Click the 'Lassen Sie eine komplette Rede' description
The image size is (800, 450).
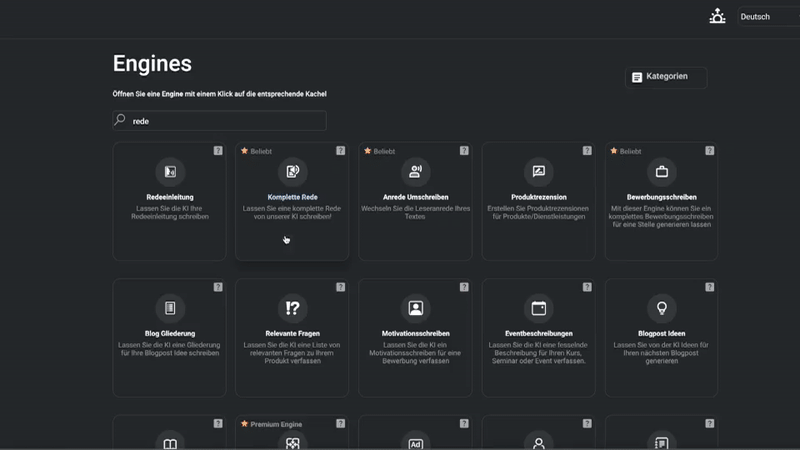click(x=292, y=212)
